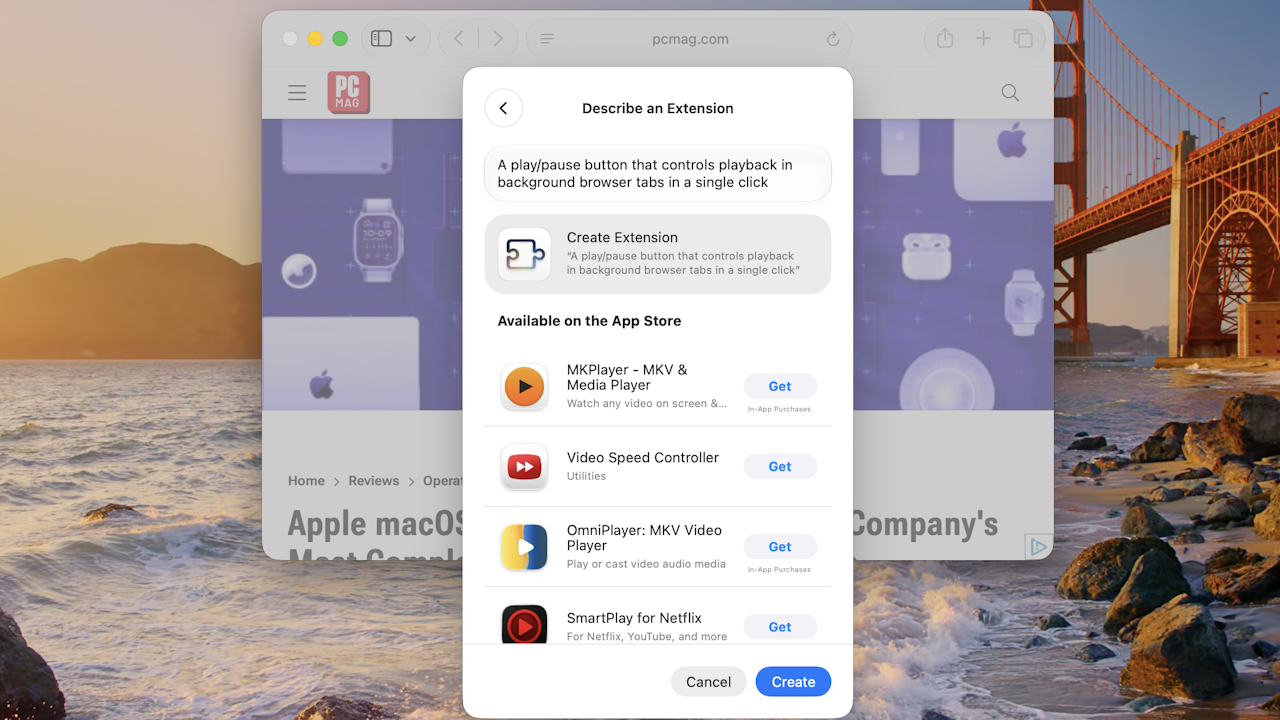Click the Video Speed Controller title text
Viewport: 1280px width, 720px height.
click(643, 457)
